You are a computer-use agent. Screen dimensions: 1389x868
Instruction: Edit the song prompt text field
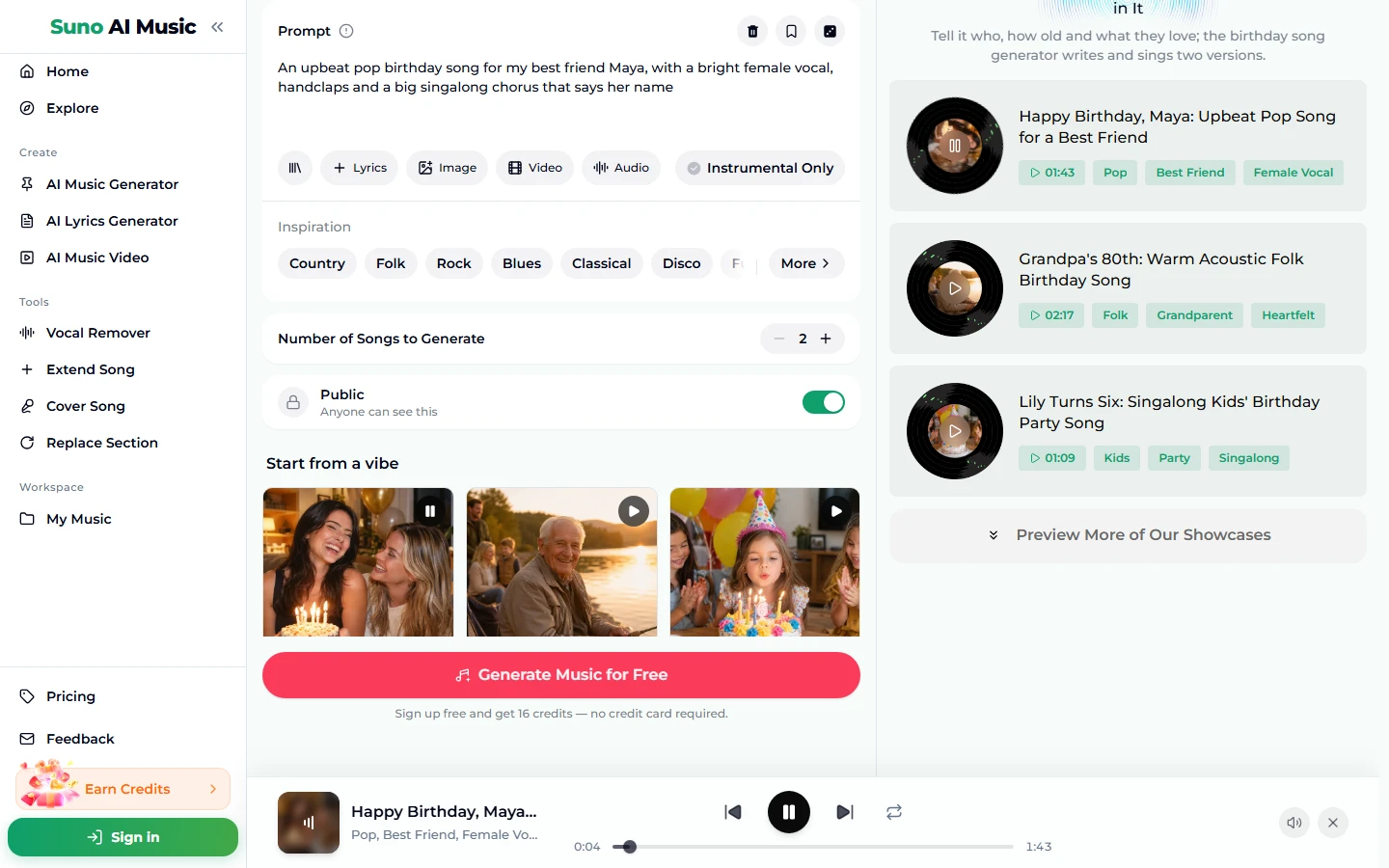tap(561, 96)
